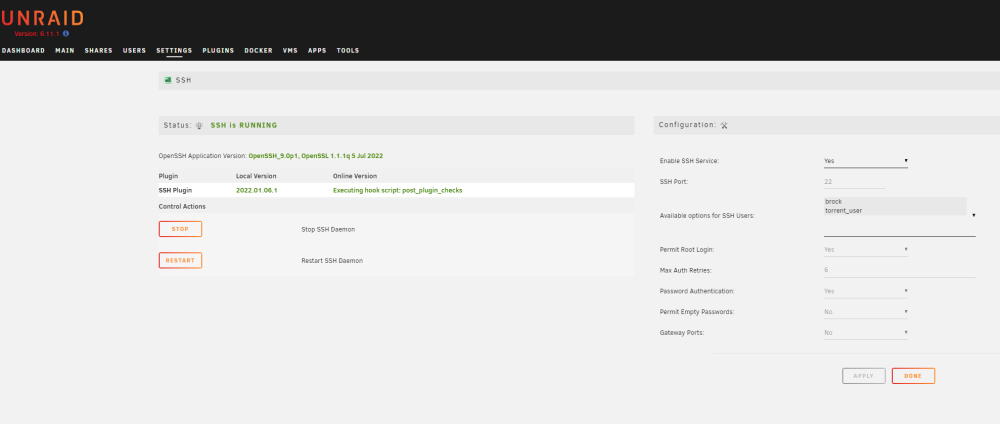Screen dimensions: 1000x424
Task: Open Gateway Ports dropdown
Action: [865, 332]
